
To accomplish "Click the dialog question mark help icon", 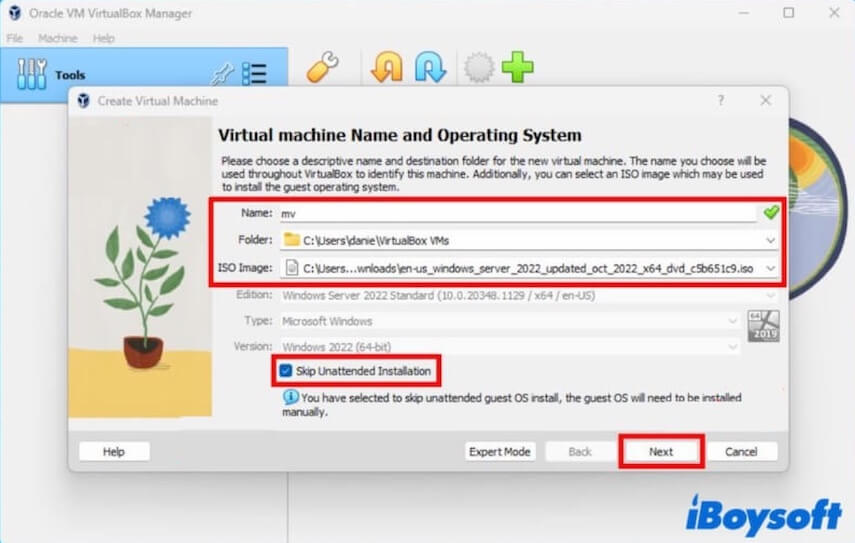I will pos(721,100).
